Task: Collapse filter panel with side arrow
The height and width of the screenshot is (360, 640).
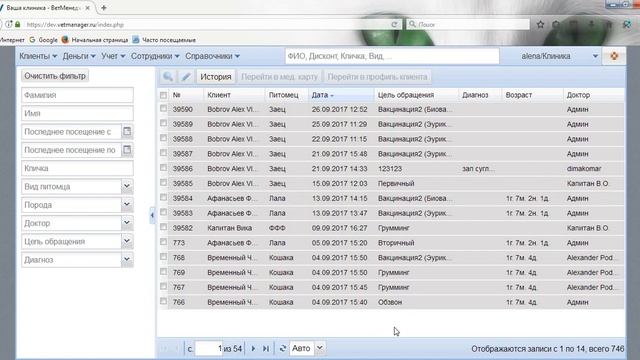Action: coord(152,215)
